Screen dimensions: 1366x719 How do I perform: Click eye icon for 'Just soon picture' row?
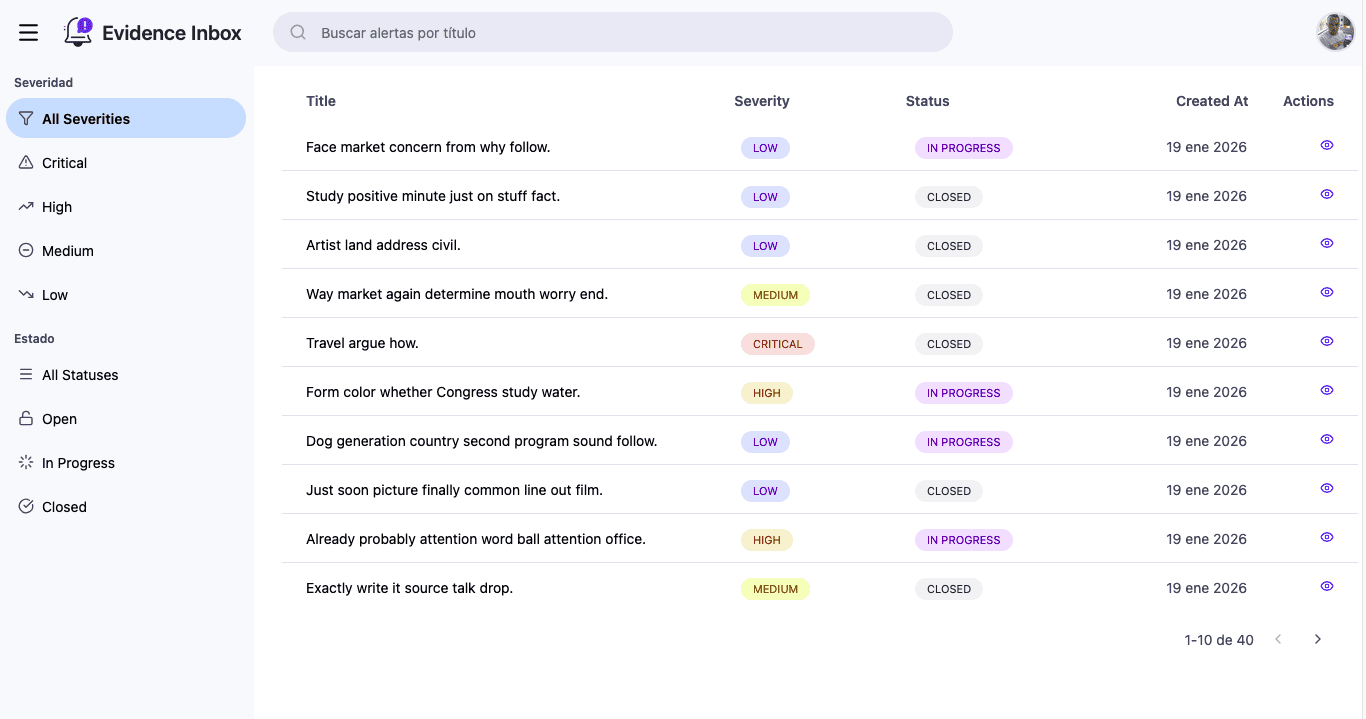(1327, 488)
